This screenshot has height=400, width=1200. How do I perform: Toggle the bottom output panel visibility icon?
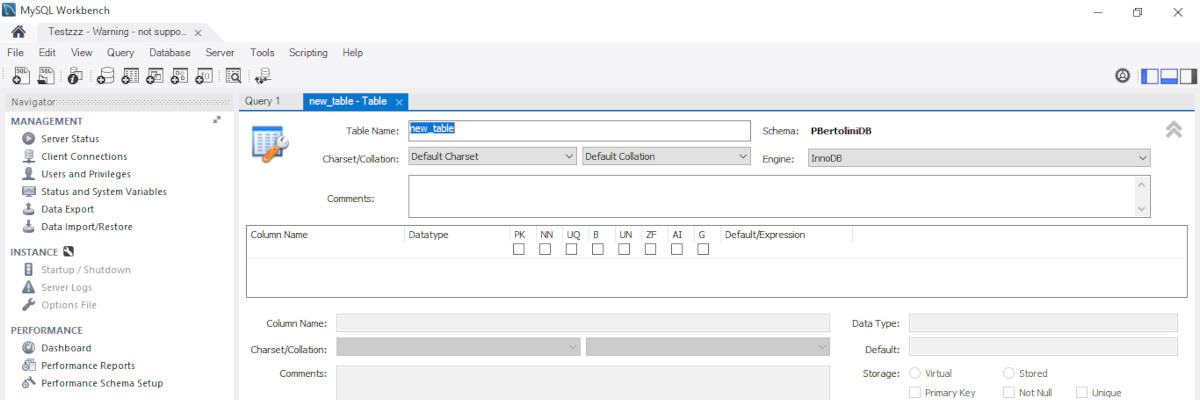[x=1169, y=75]
